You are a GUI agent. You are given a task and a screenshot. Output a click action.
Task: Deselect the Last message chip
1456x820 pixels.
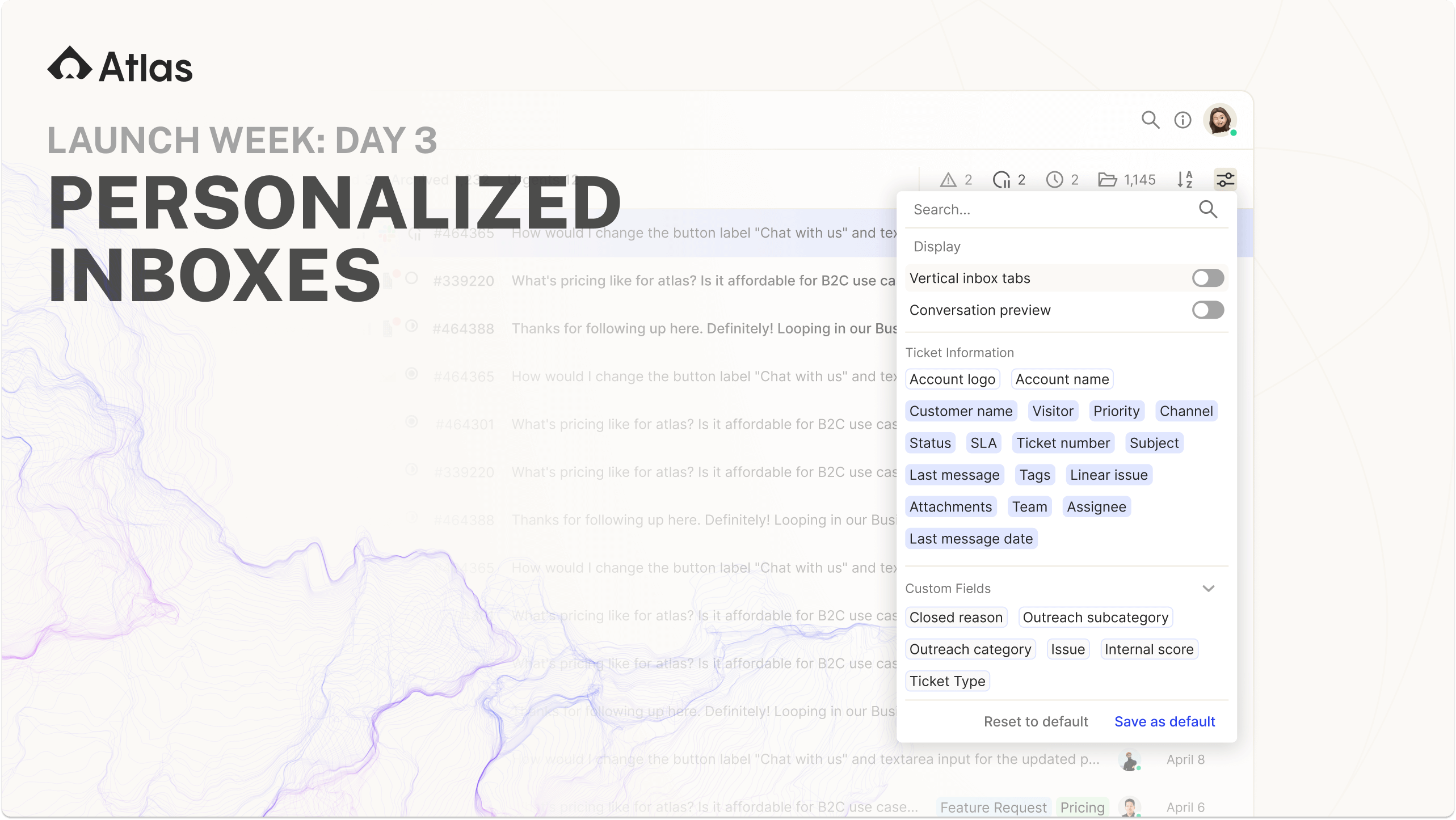pos(954,475)
